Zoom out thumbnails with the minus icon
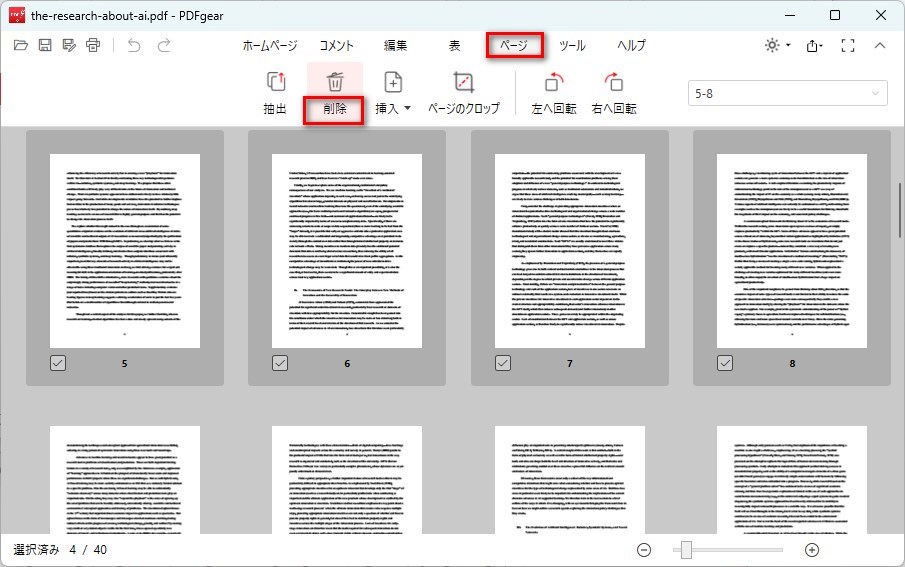 tap(644, 550)
